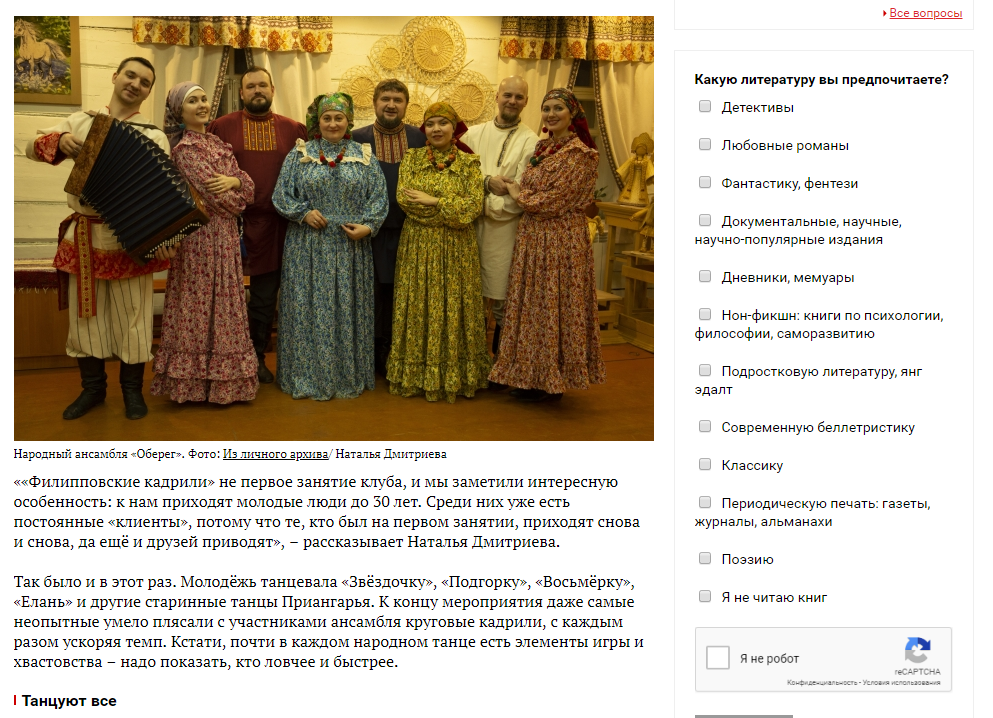Open the ensemble 'Оберег' group photo
Image resolution: width=993 pixels, height=718 pixels.
coord(334,229)
